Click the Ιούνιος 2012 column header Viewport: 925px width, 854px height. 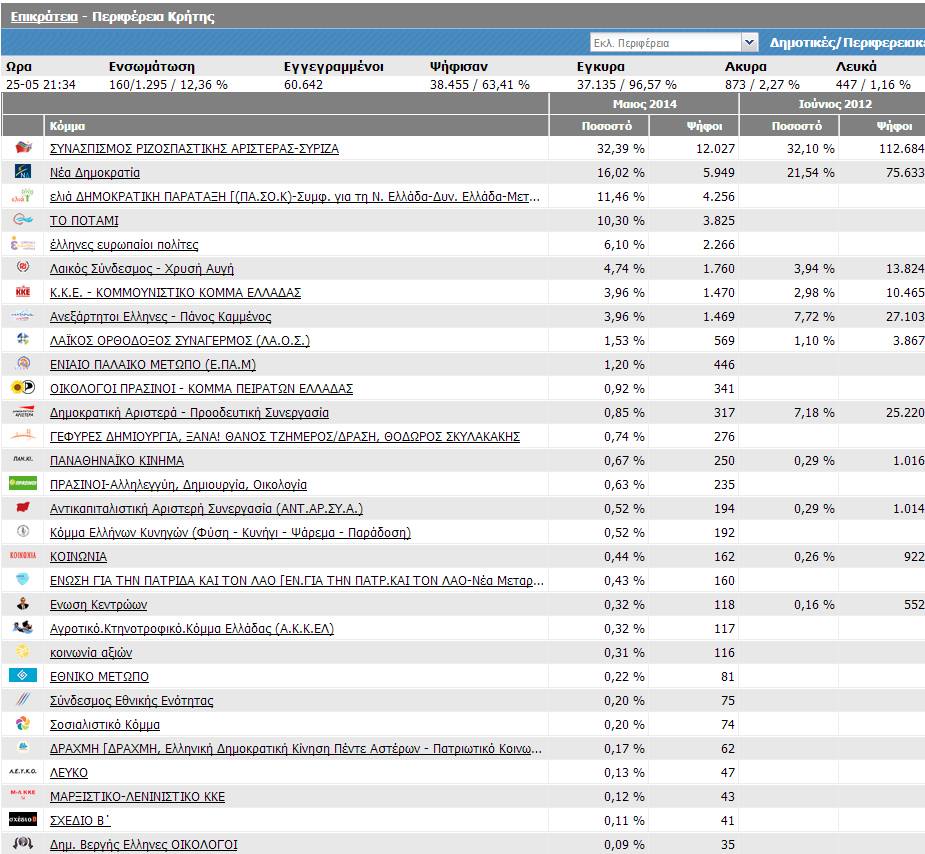pyautogui.click(x=834, y=104)
